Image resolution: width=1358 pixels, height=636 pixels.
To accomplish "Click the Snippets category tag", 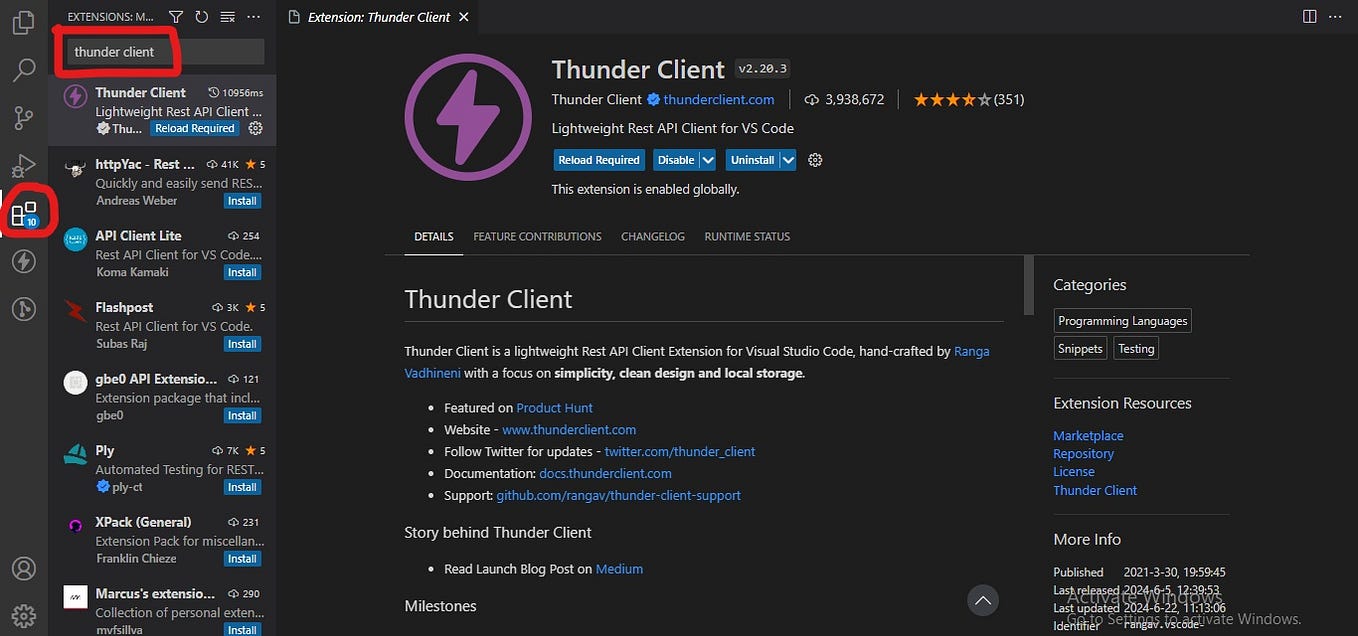I will tap(1080, 348).
